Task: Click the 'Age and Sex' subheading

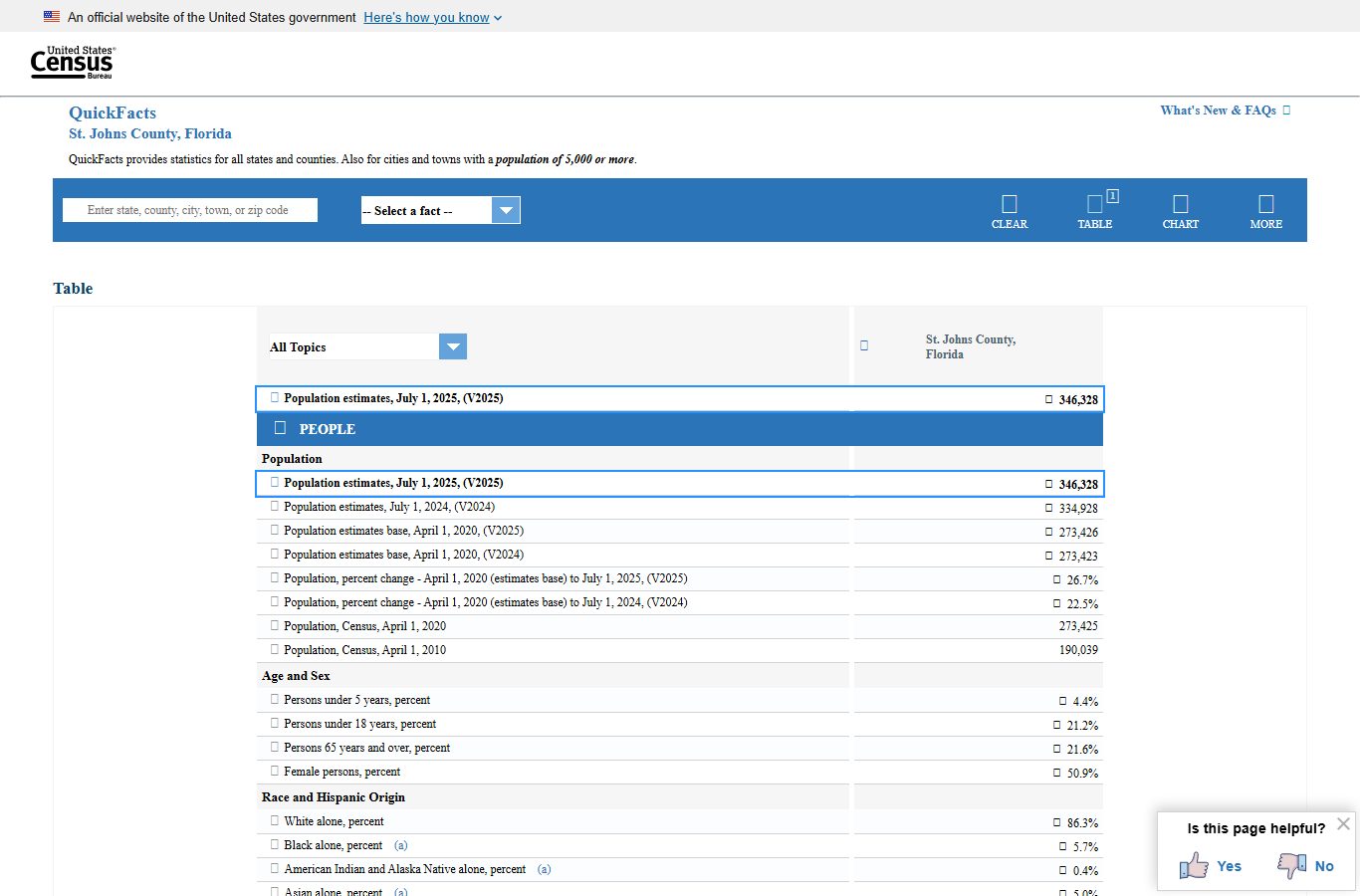Action: point(296,676)
